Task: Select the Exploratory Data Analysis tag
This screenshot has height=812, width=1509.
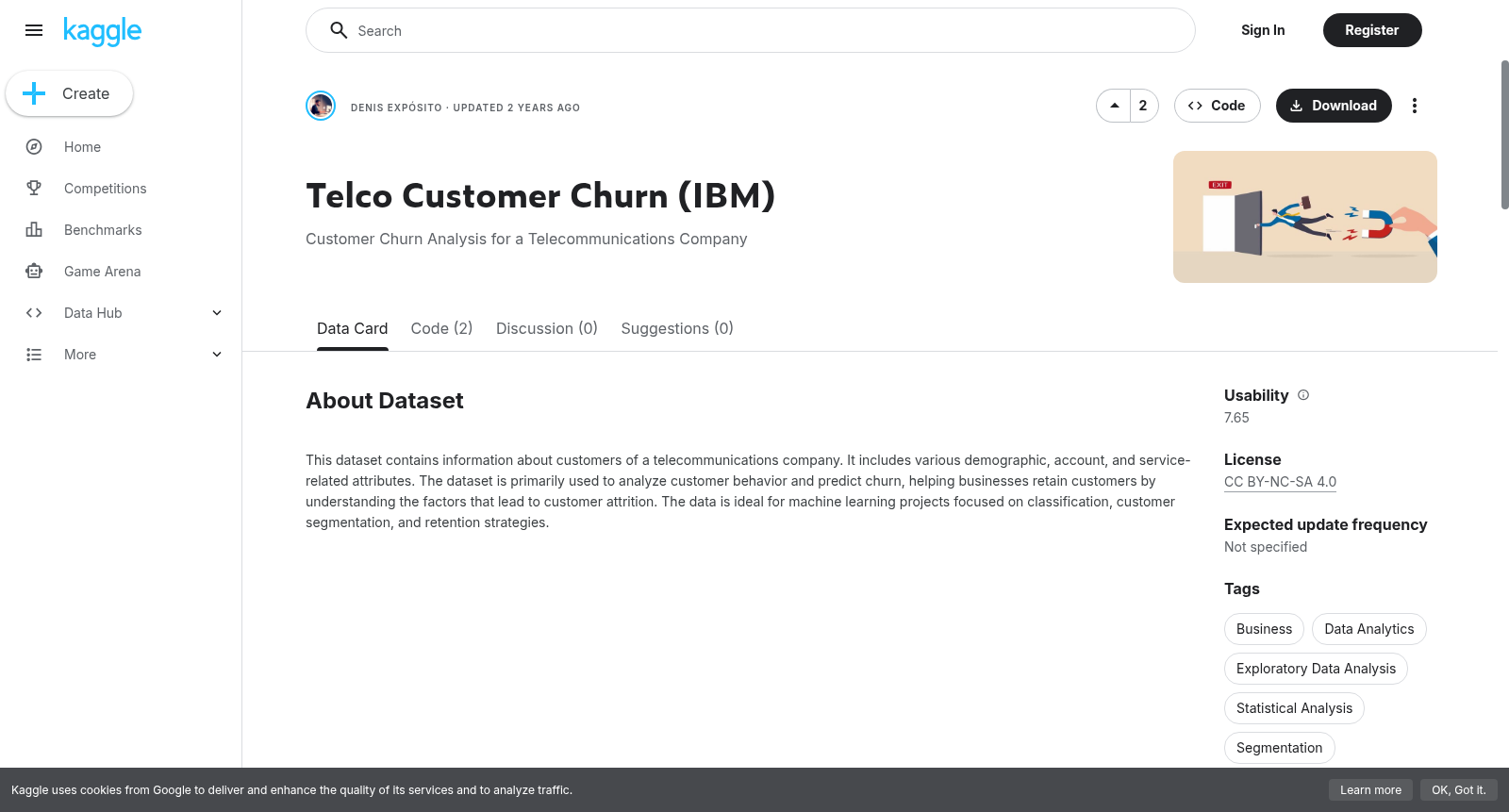Action: click(1316, 669)
